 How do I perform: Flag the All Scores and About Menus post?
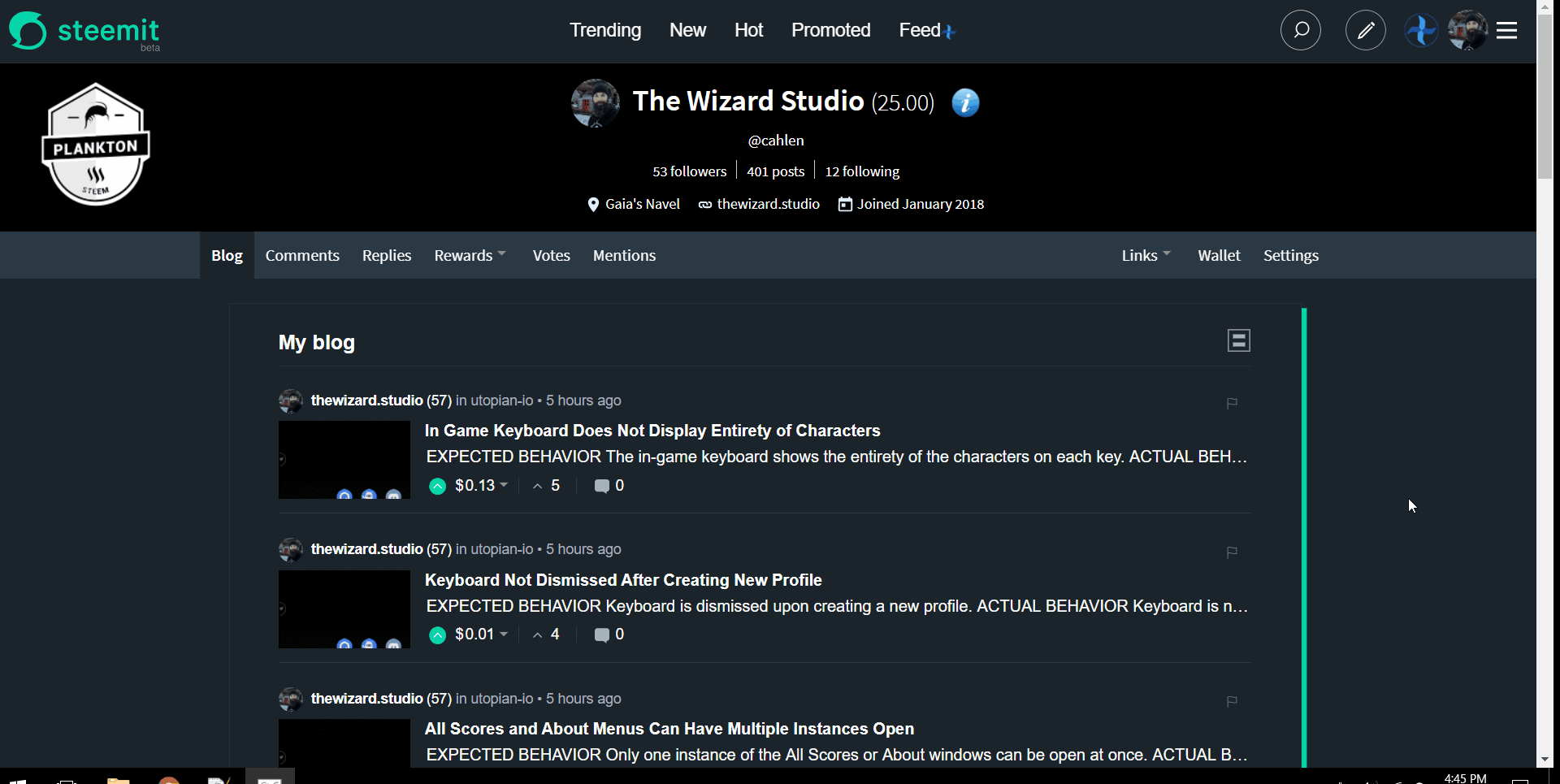pyautogui.click(x=1232, y=701)
